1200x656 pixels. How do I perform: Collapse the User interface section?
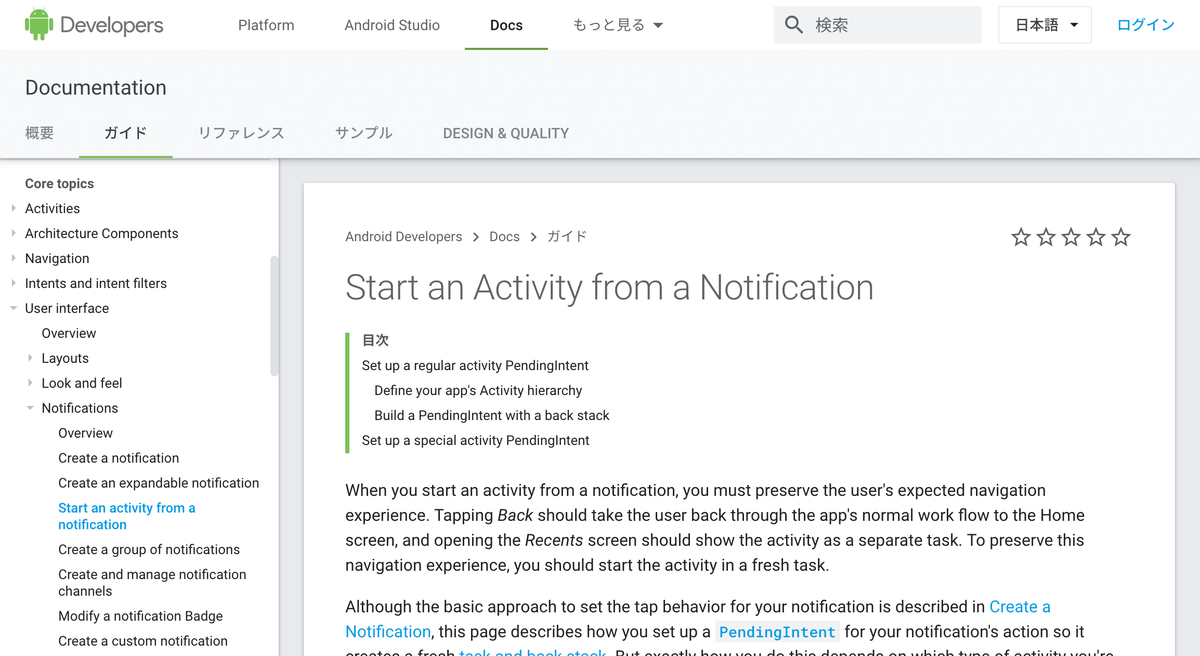pyautogui.click(x=13, y=308)
